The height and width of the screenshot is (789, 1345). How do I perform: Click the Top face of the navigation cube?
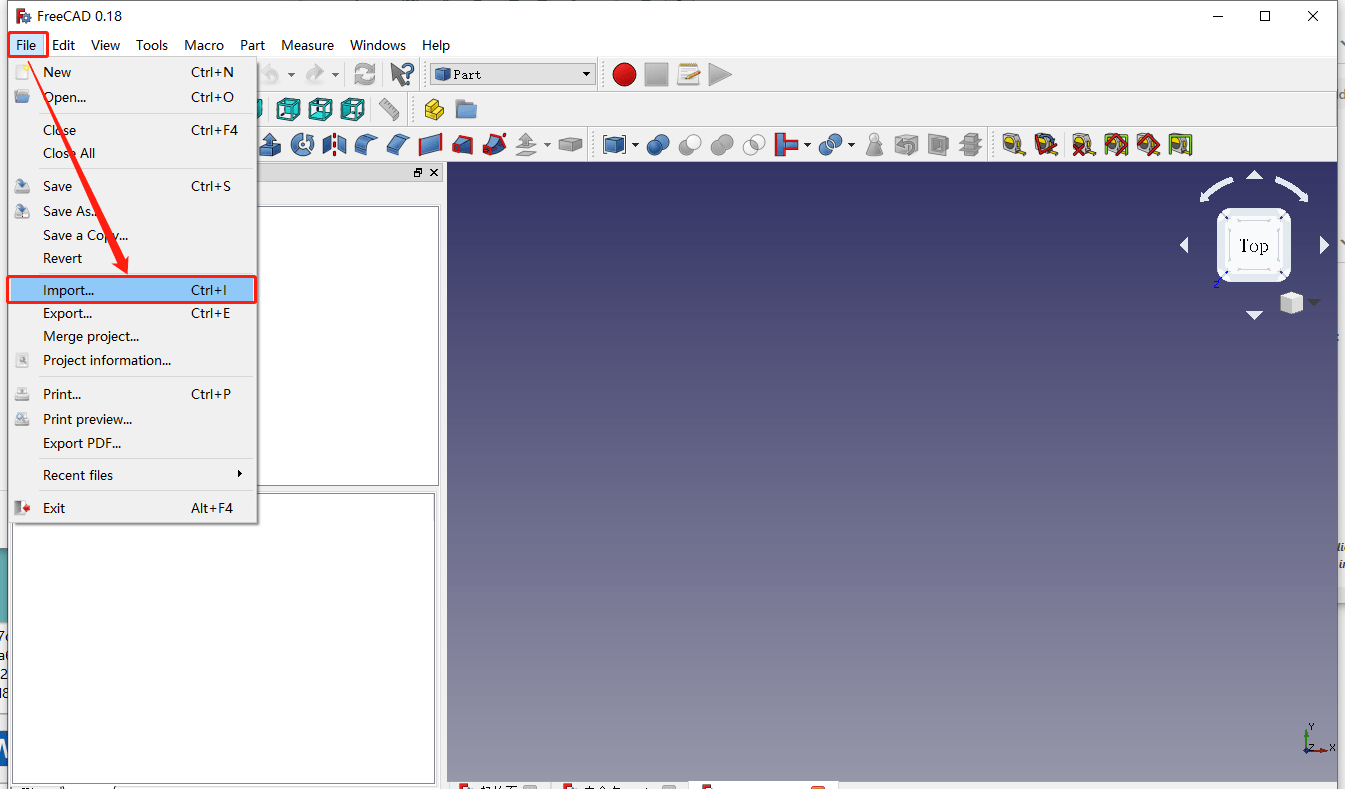point(1254,245)
